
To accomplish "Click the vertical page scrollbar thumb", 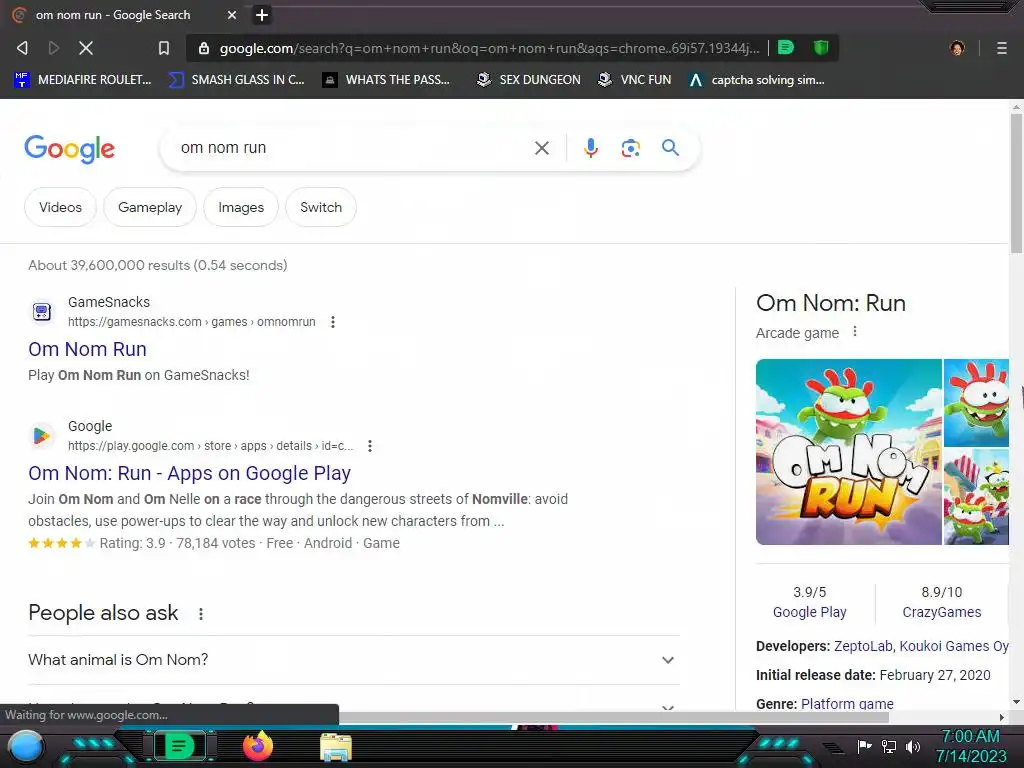I will point(1016,183).
